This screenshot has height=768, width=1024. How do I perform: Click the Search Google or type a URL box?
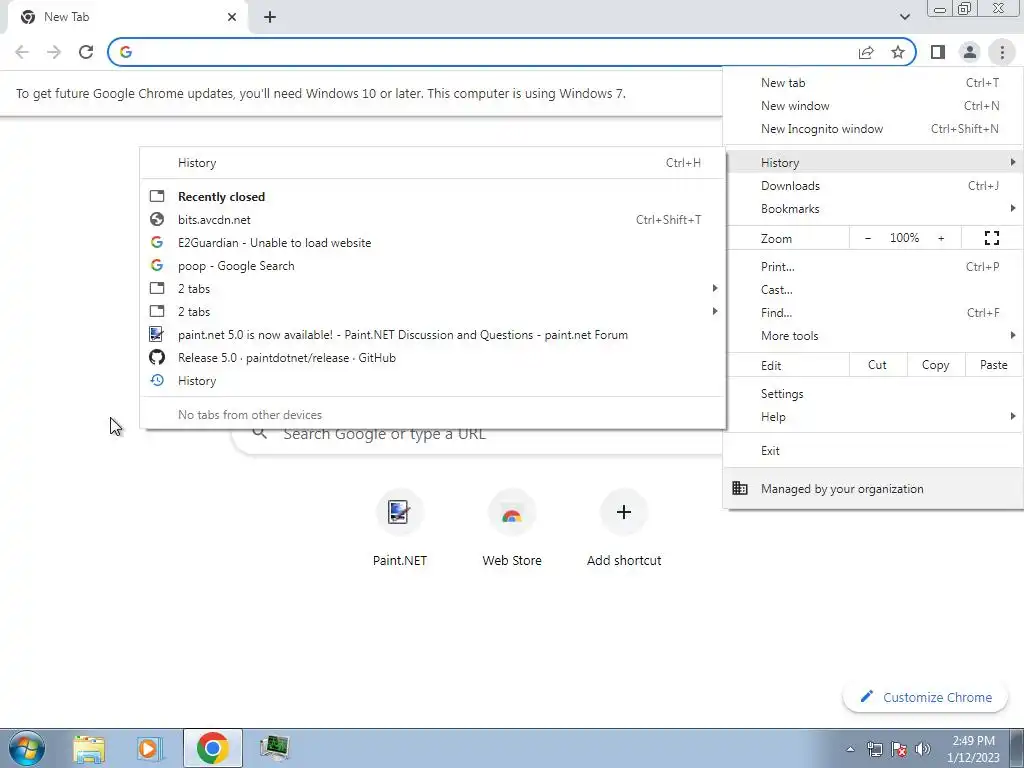[479, 443]
